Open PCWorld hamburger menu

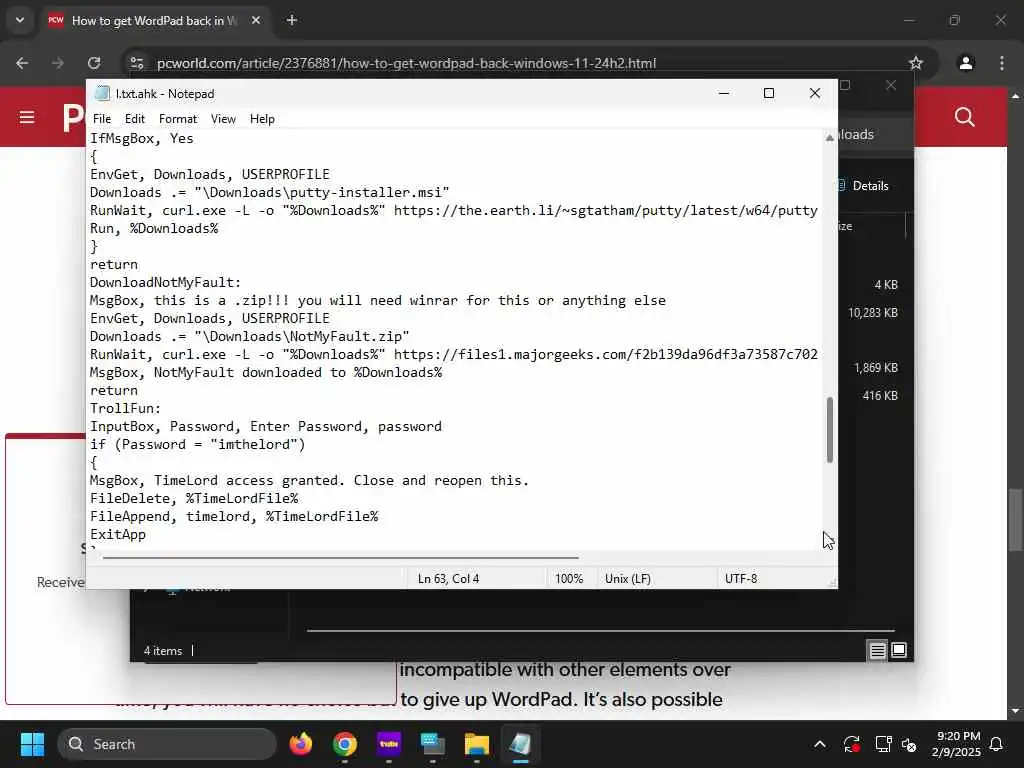27,118
